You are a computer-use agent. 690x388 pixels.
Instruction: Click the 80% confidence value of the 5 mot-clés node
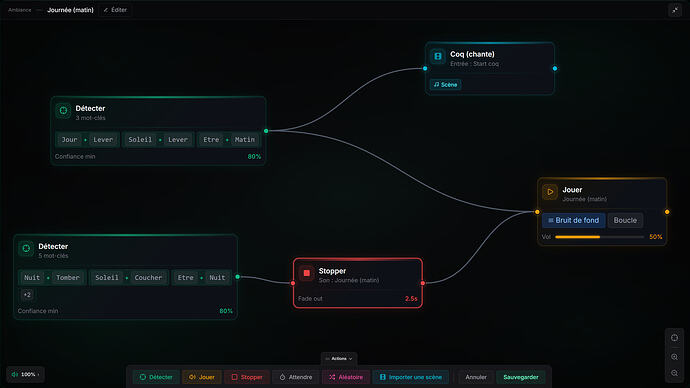[x=226, y=311]
